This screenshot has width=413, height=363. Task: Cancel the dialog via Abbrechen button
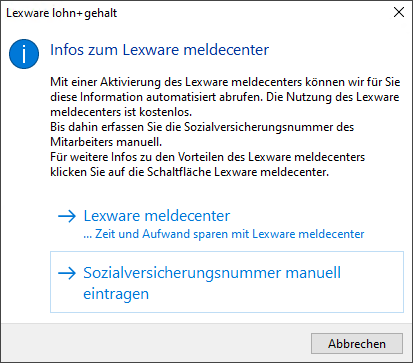[x=357, y=344]
